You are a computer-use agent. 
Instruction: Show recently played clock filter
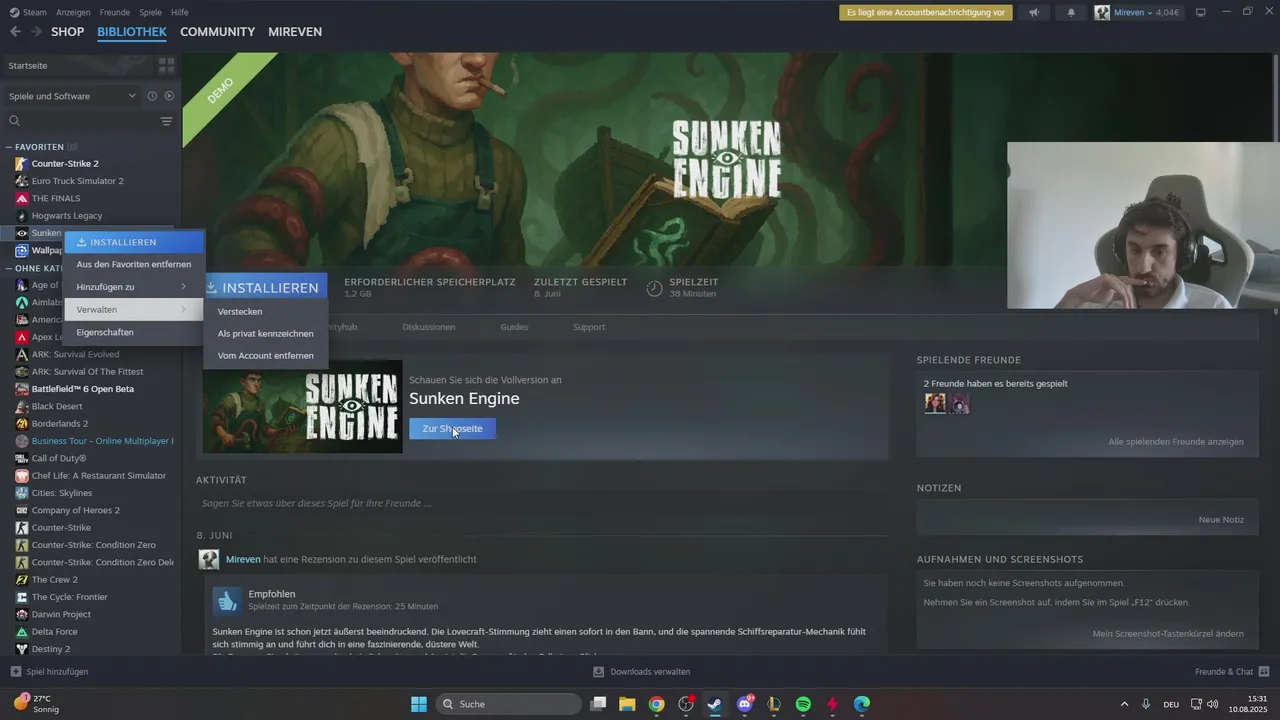pyautogui.click(x=152, y=96)
